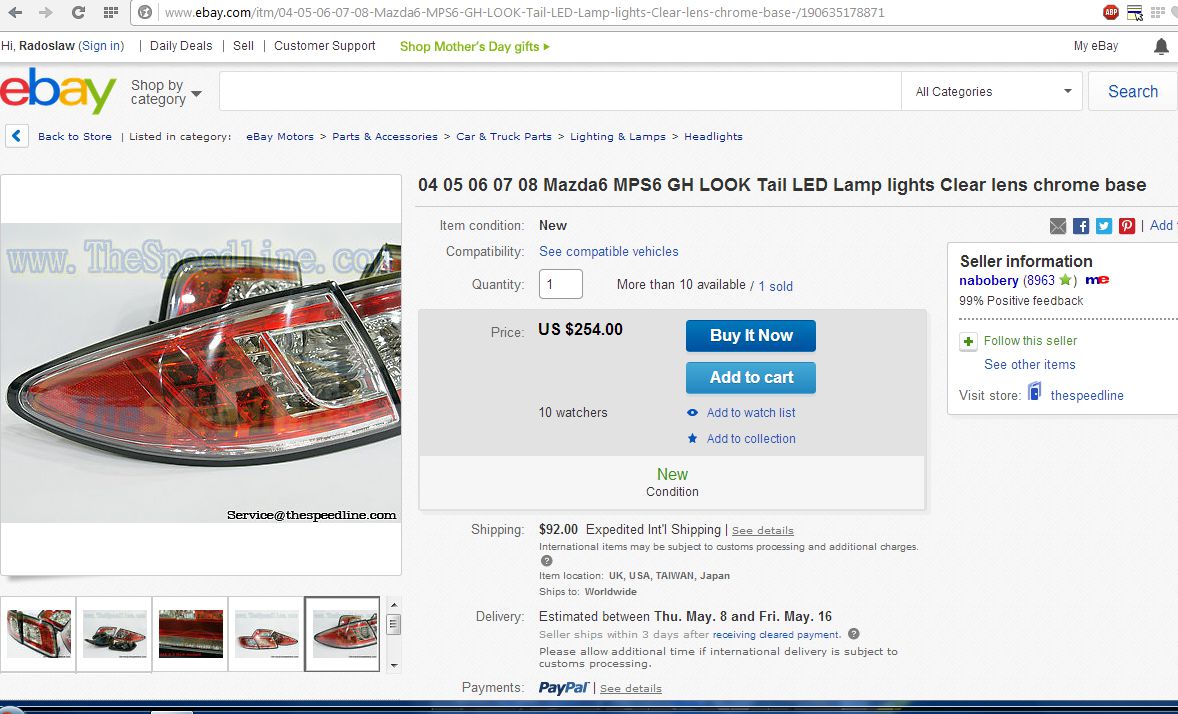Share the listing via email icon
The image size is (1178, 714).
click(1058, 226)
